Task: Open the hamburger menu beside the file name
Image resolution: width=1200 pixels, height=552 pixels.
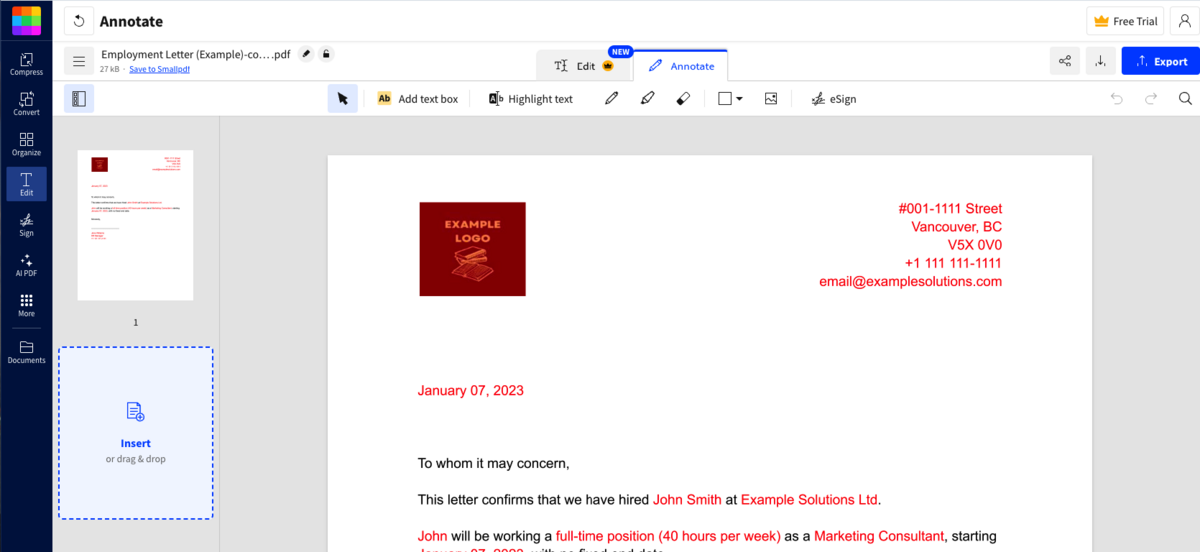Action: coord(79,61)
